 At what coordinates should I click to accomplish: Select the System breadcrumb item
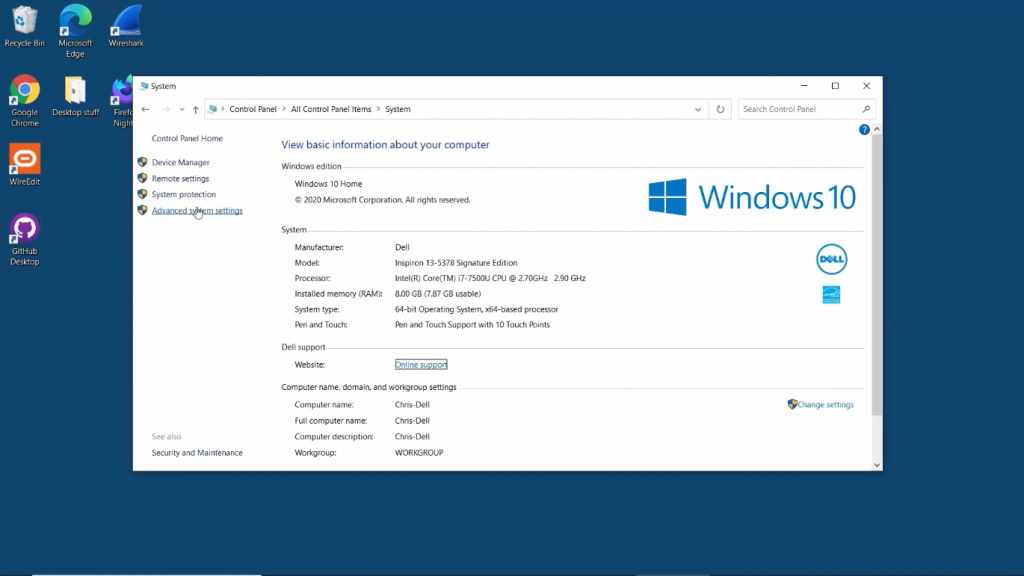click(398, 109)
